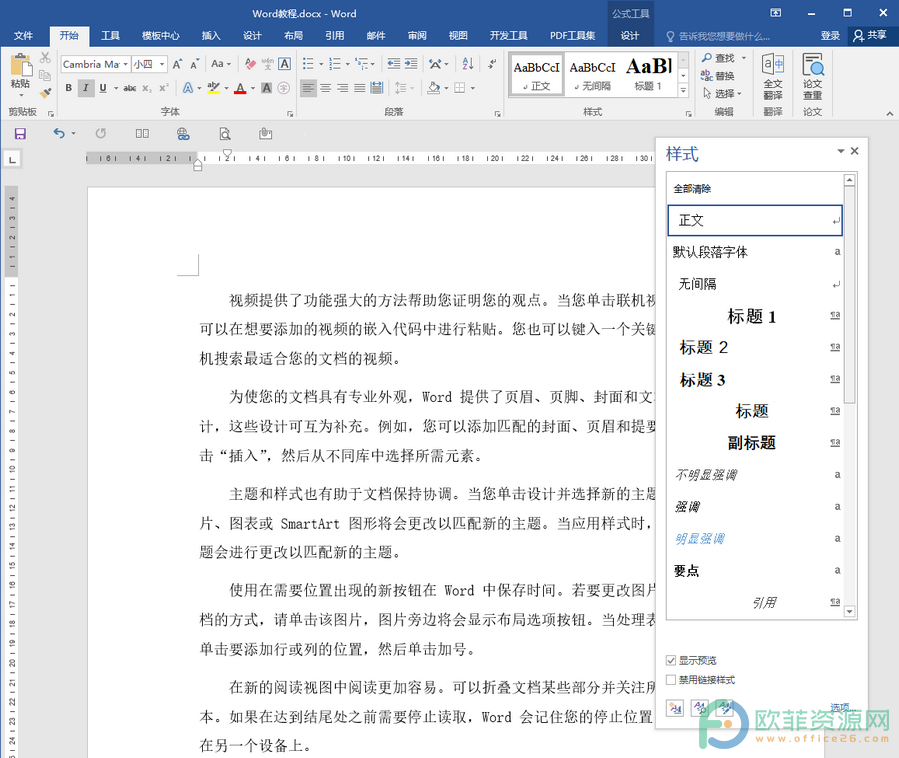Toggle bold formatting

pos(69,88)
